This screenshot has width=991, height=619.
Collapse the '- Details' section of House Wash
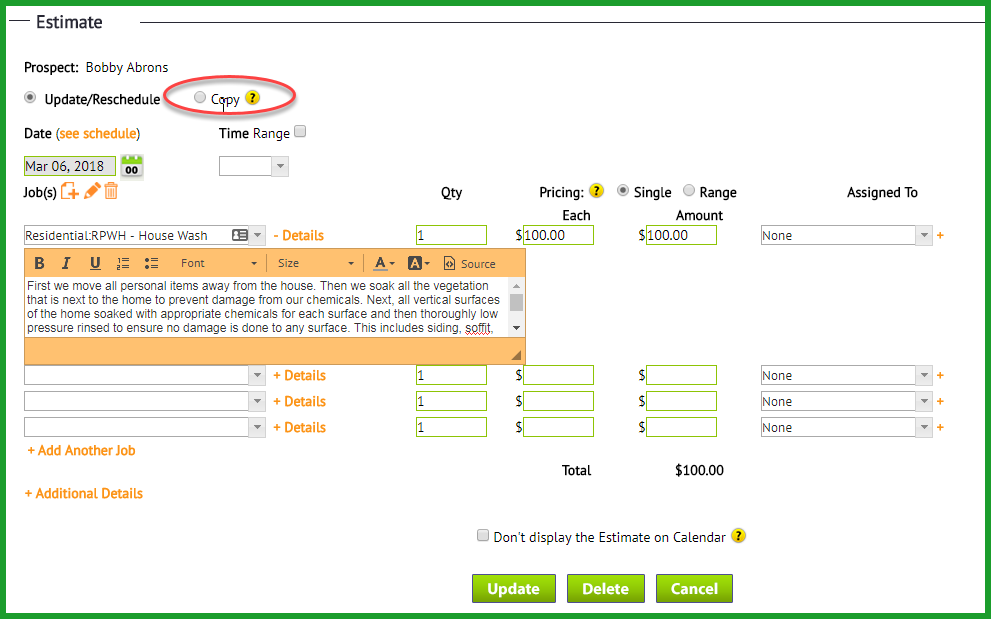click(298, 236)
